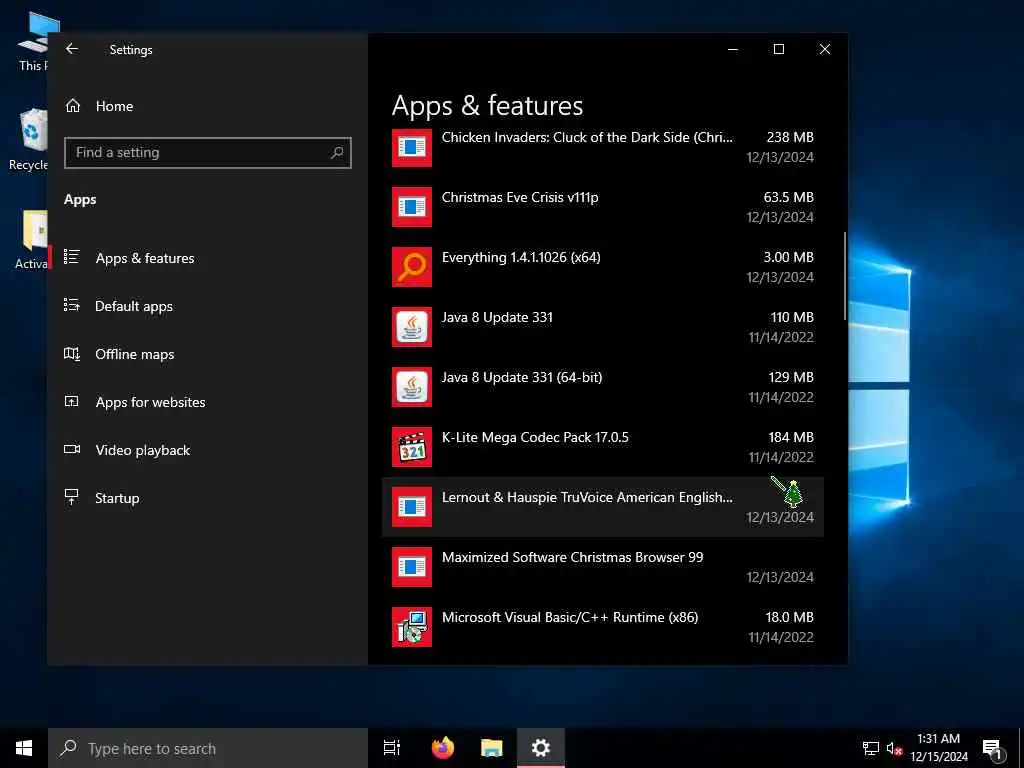The height and width of the screenshot is (768, 1024).
Task: Select the Default apps sidebar icon
Action: (x=72, y=305)
